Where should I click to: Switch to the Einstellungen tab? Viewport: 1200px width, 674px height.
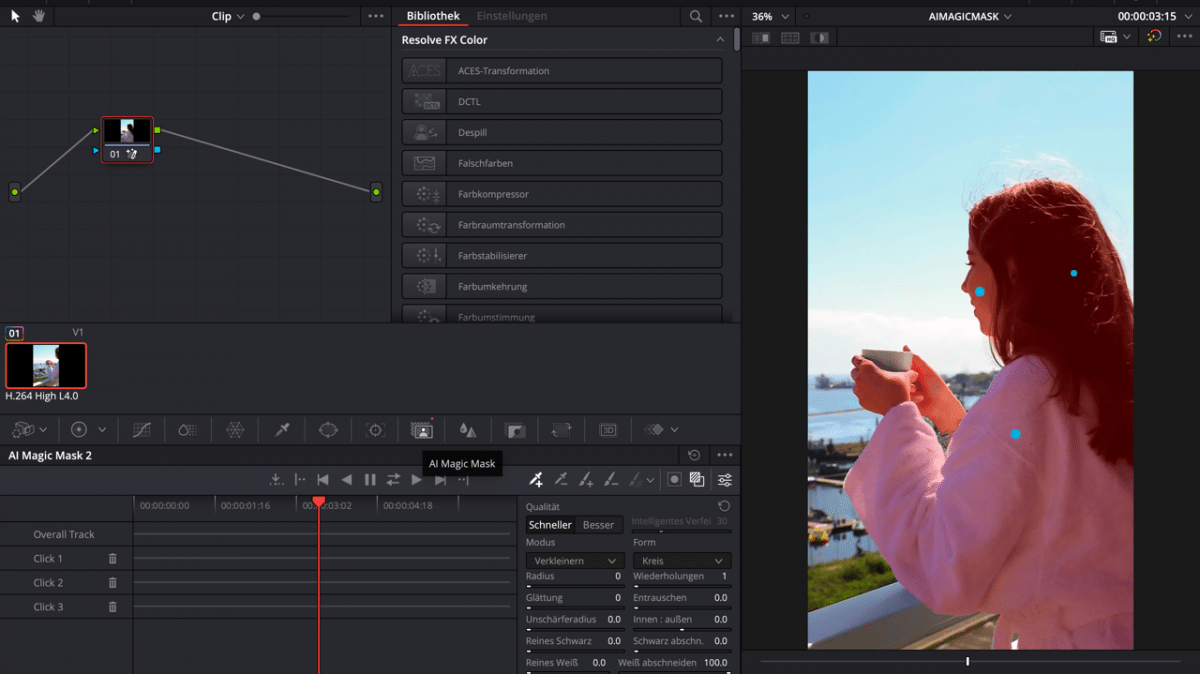coord(511,16)
